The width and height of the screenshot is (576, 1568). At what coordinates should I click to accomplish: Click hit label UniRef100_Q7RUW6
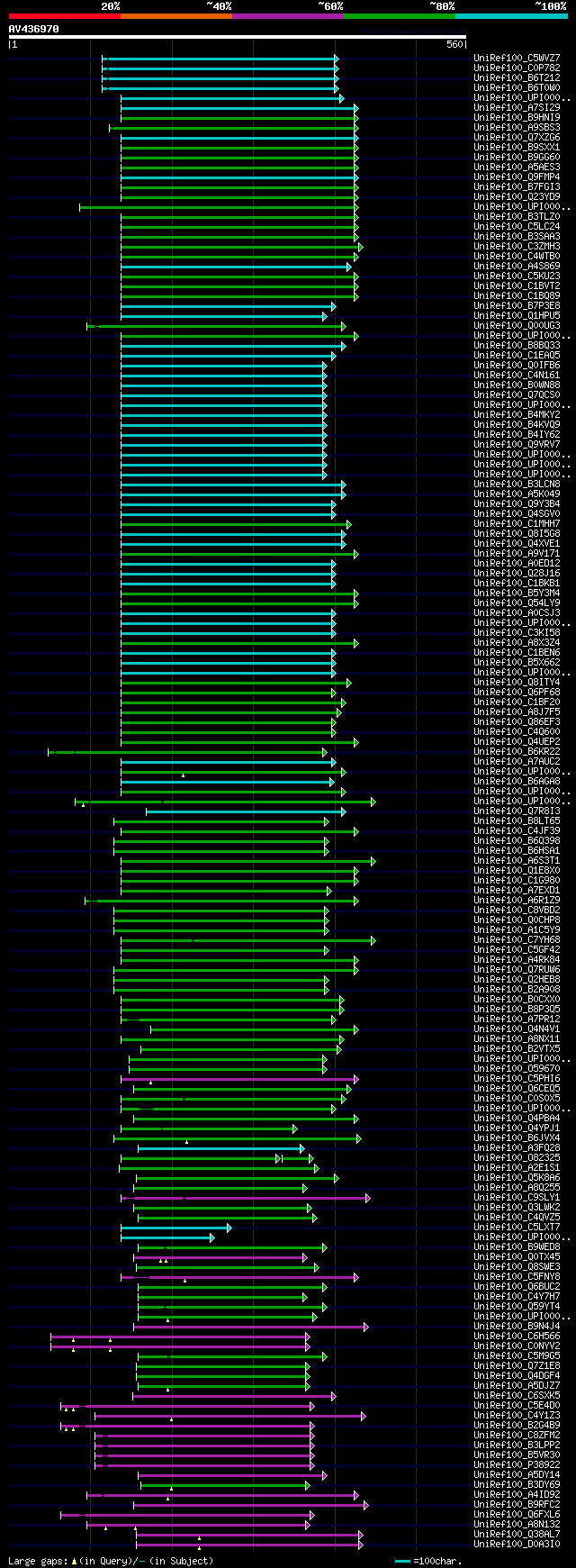click(x=517, y=969)
